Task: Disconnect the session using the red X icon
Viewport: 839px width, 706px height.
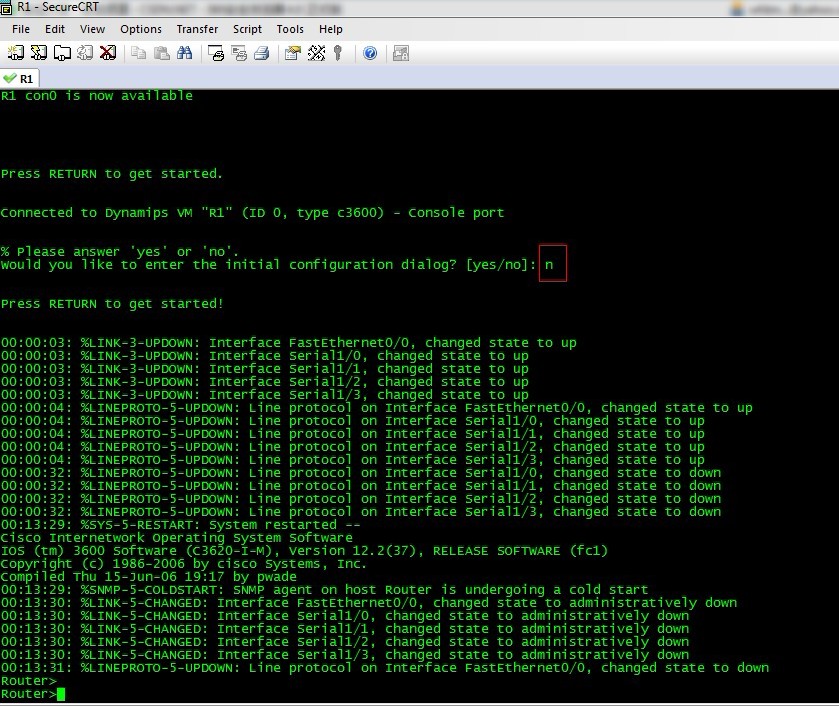Action: pyautogui.click(x=107, y=53)
